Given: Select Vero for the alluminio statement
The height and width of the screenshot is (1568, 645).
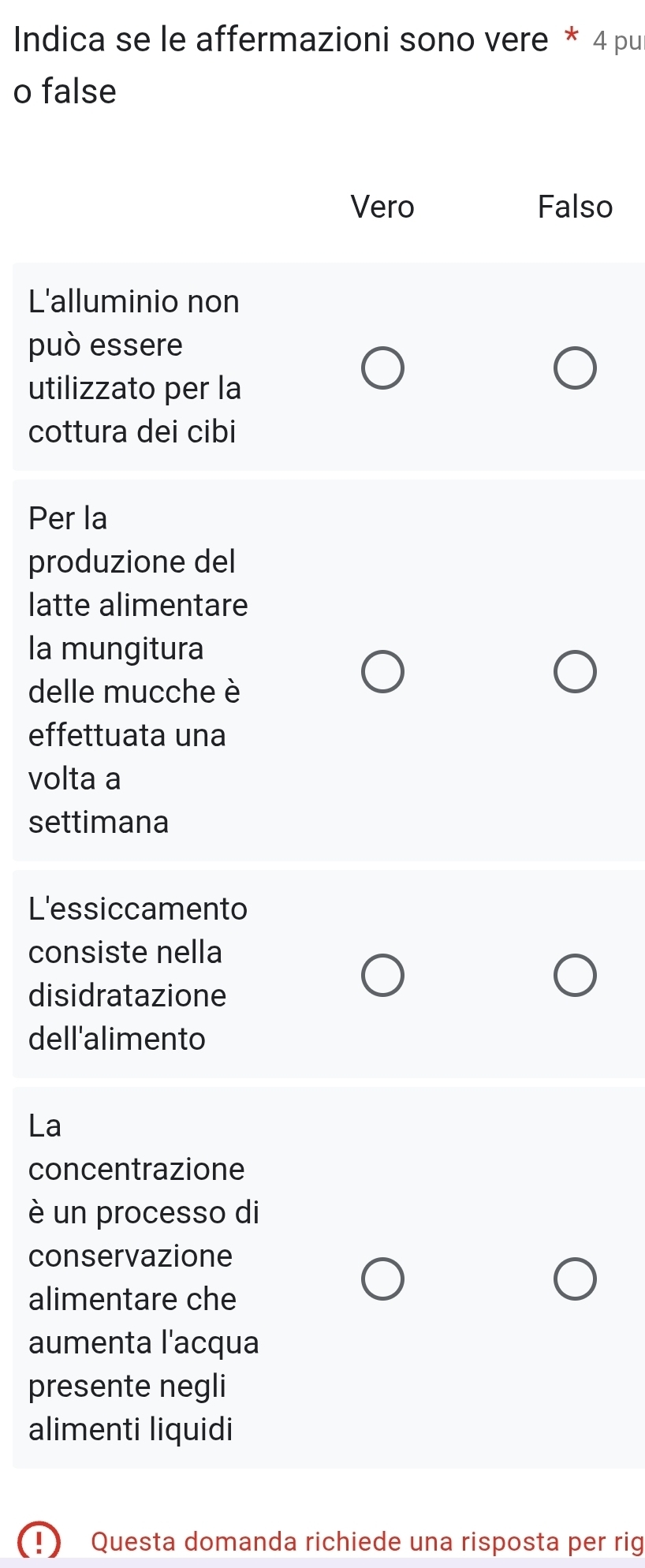Looking at the screenshot, I should click(383, 368).
